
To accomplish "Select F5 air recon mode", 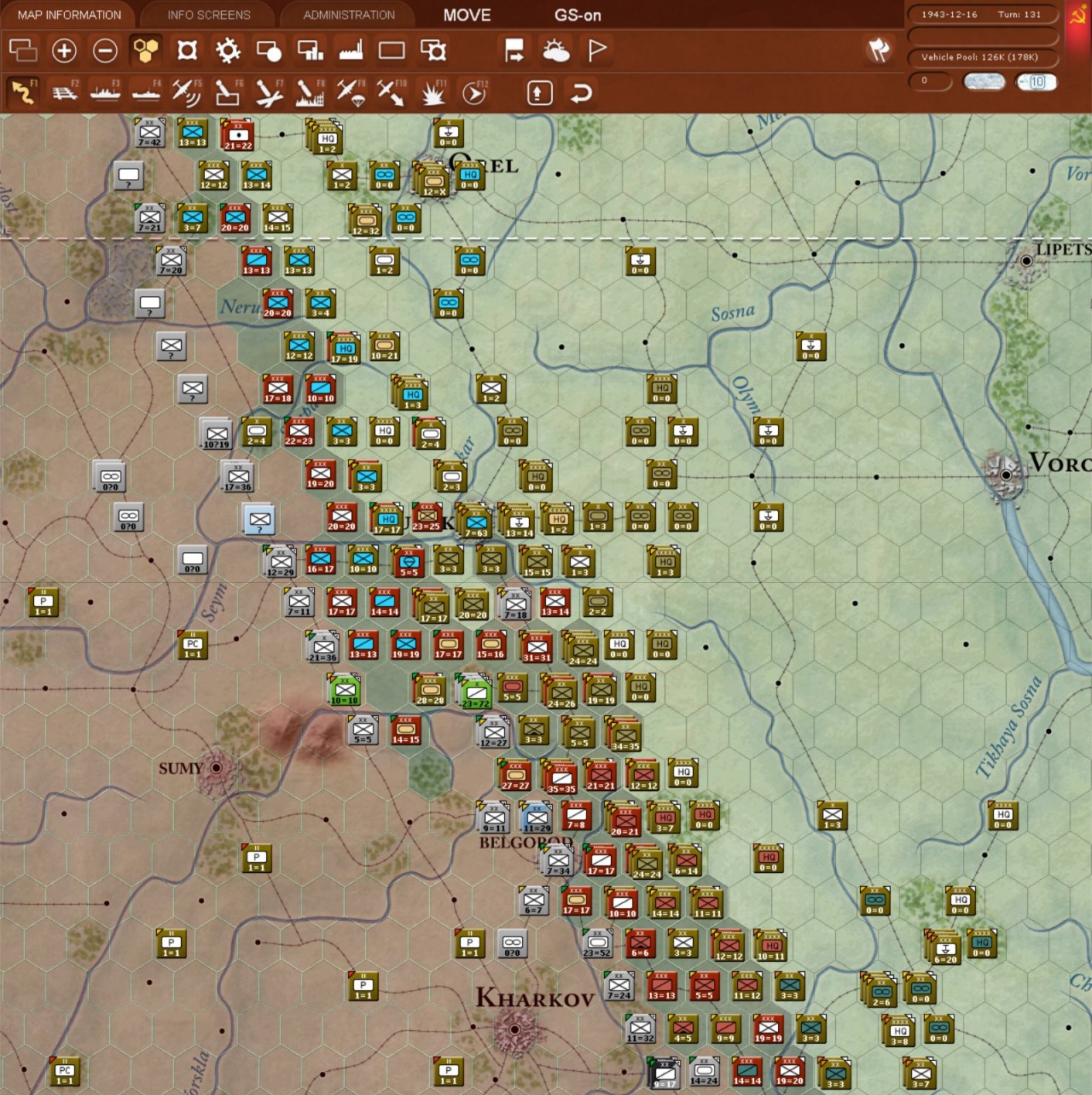I will pyautogui.click(x=187, y=92).
